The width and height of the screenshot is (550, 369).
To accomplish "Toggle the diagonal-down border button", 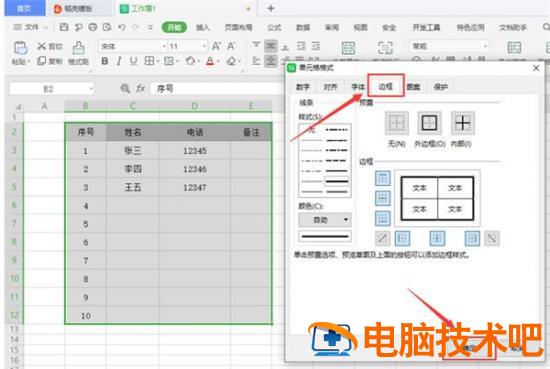I will point(492,239).
